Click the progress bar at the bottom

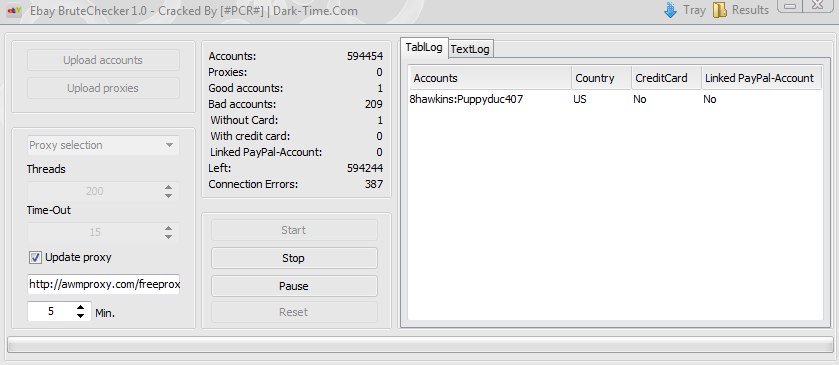(420, 345)
